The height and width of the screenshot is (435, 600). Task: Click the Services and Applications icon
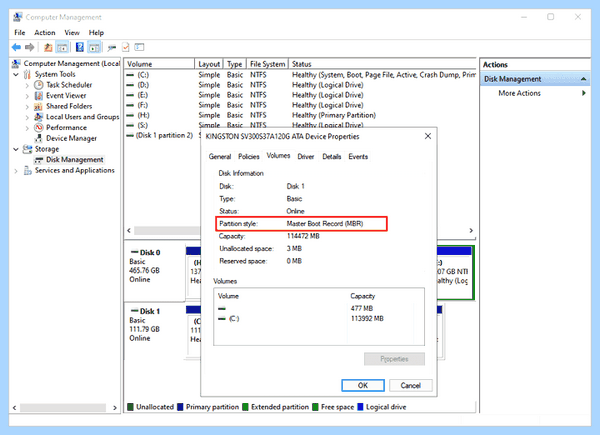[x=28, y=170]
